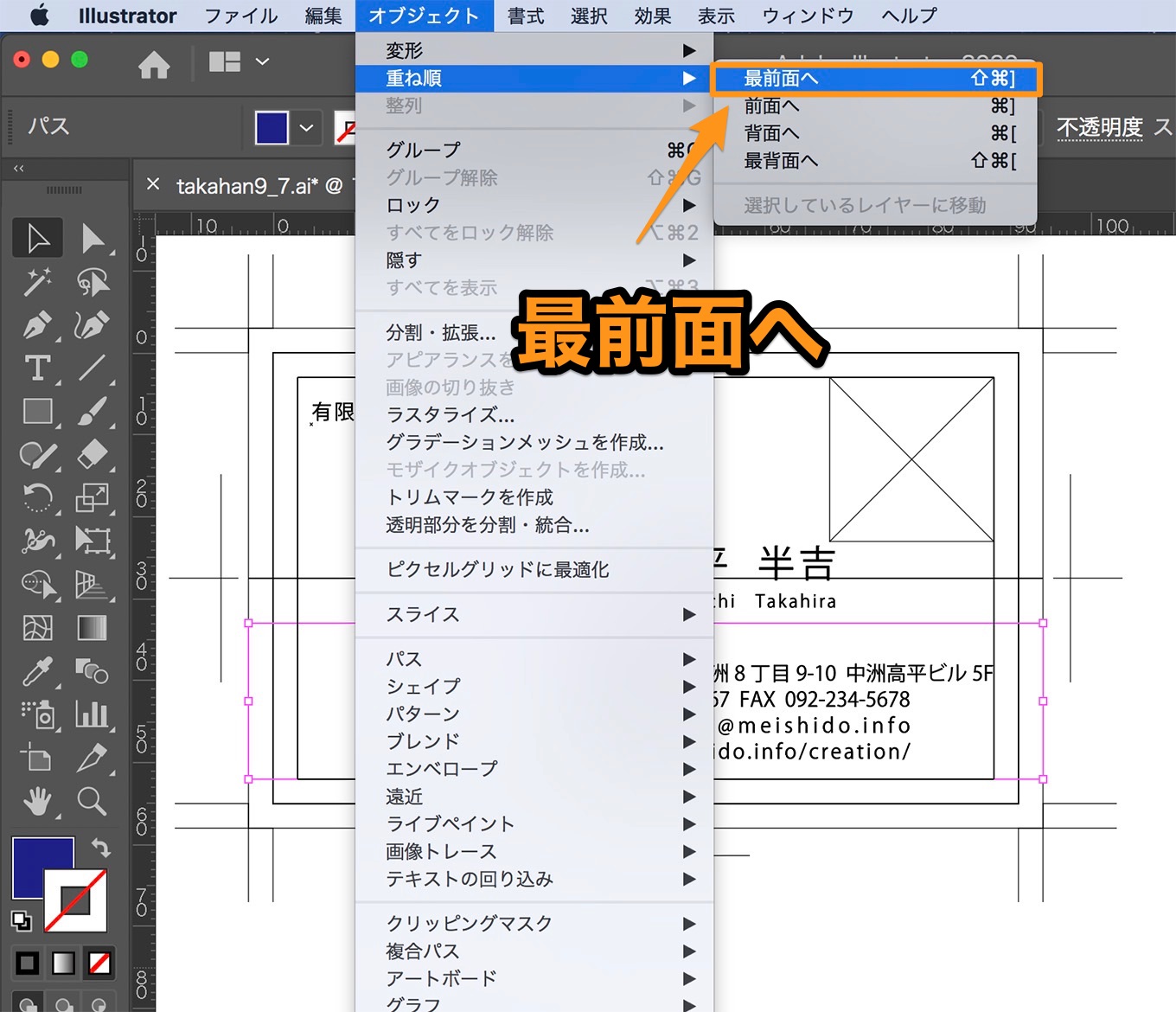The height and width of the screenshot is (1012, 1176).
Task: Open the ファイル menu
Action: 241,16
